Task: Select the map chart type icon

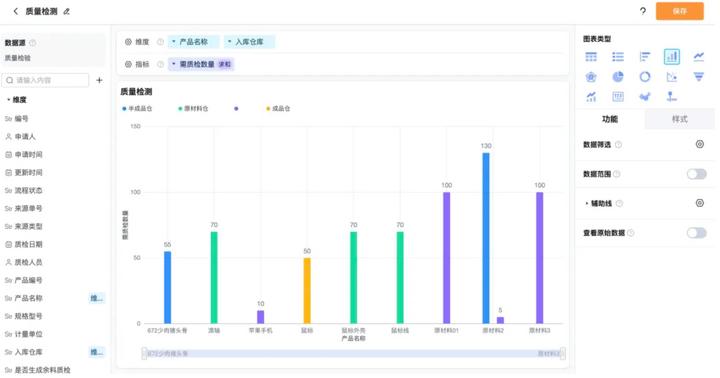Action: tap(645, 96)
